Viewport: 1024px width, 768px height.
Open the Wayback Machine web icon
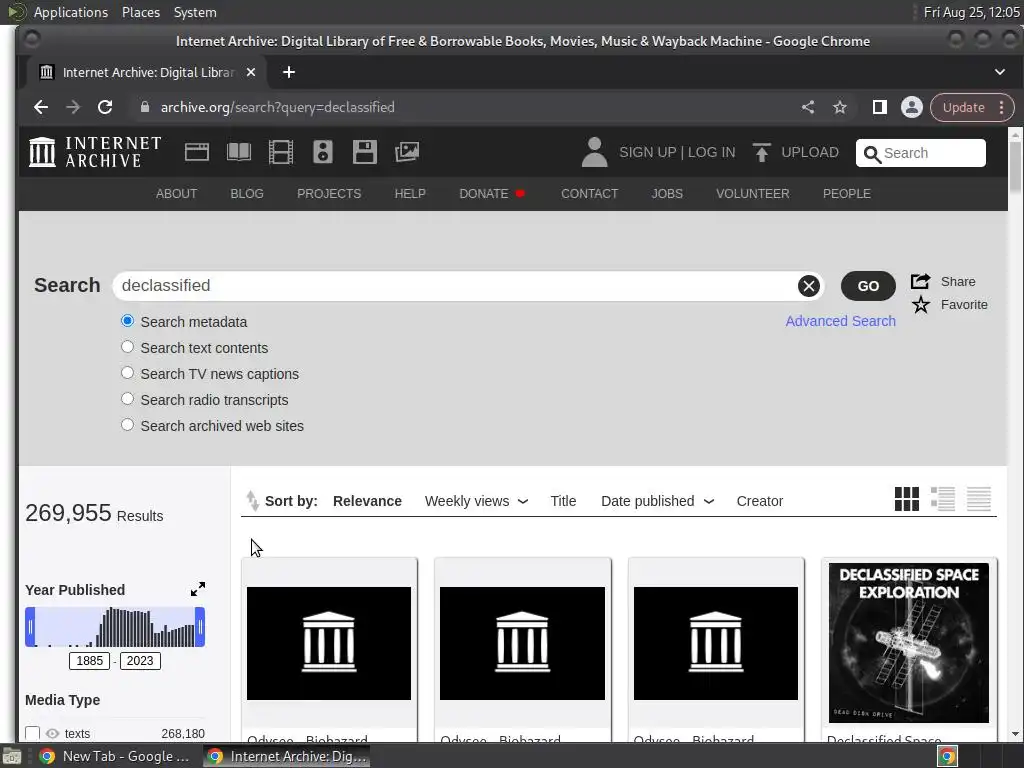[197, 152]
